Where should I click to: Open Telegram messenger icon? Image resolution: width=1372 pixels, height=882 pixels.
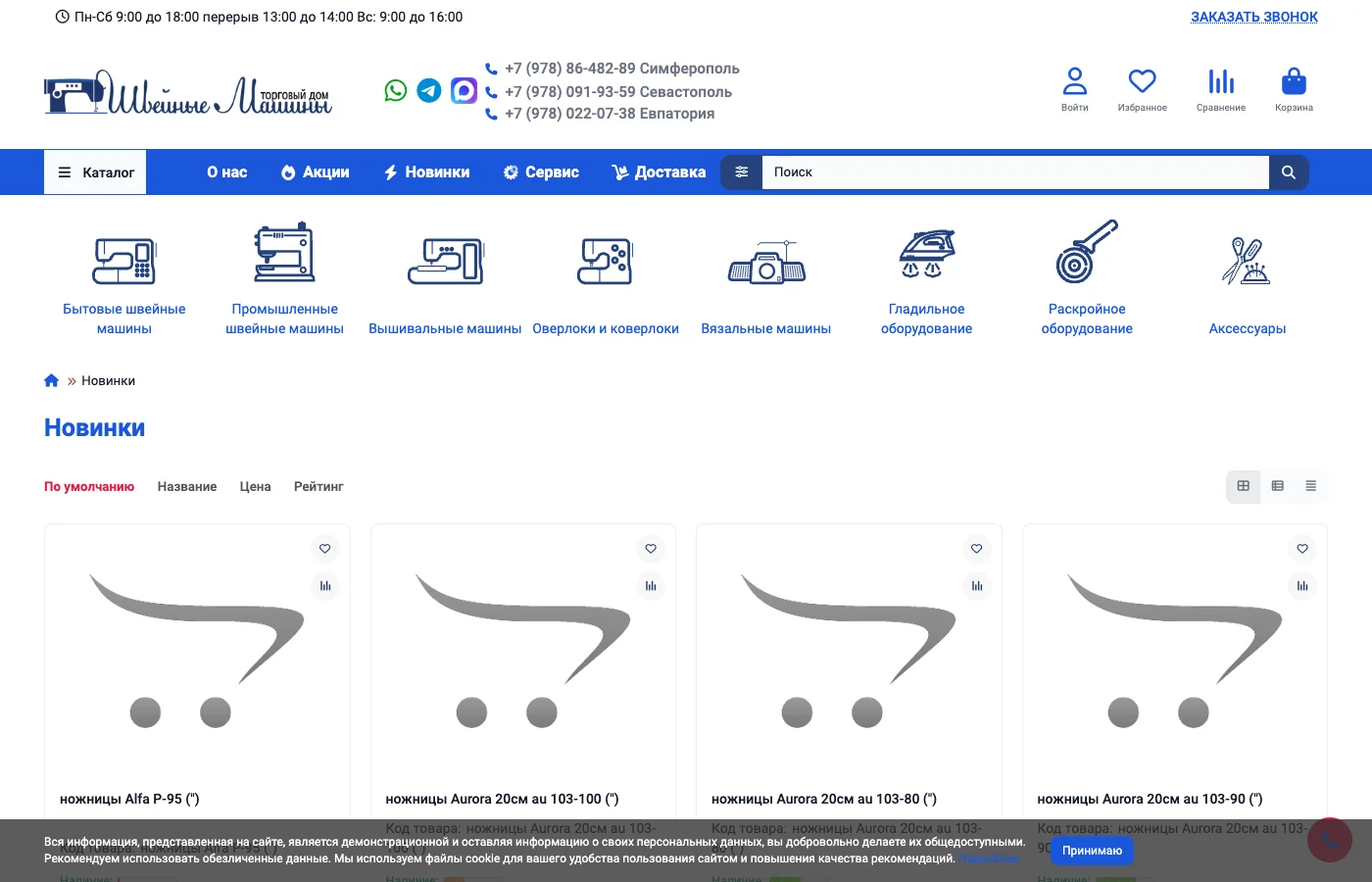click(x=429, y=91)
